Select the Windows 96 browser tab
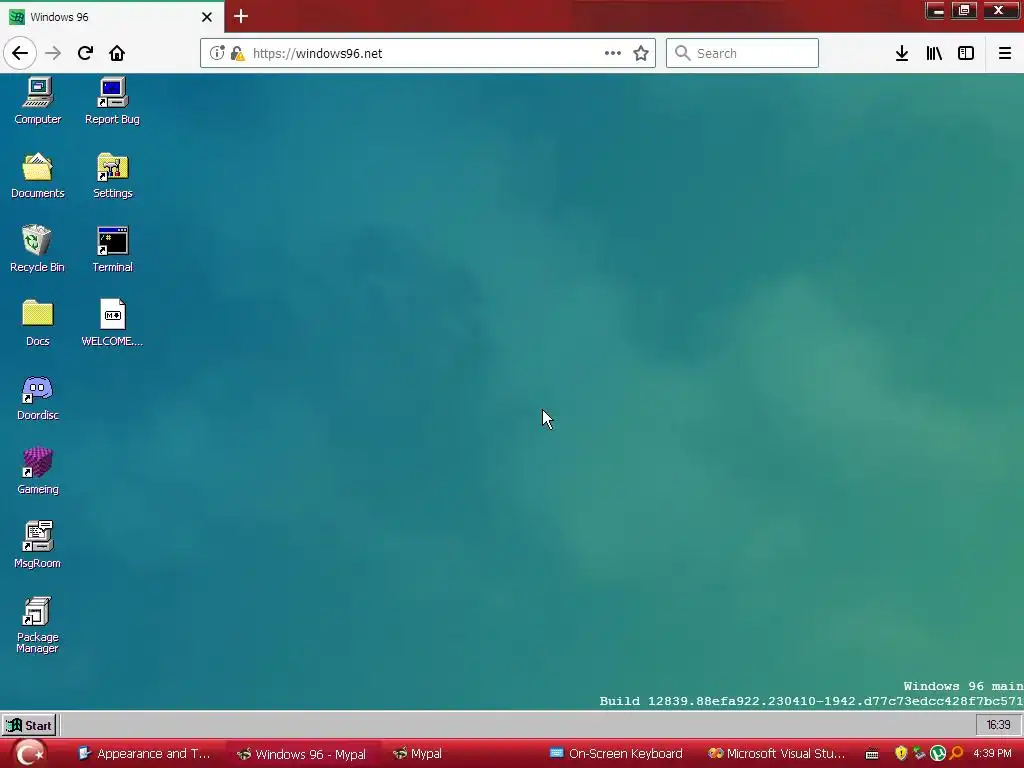The height and width of the screenshot is (768, 1024). (112, 17)
